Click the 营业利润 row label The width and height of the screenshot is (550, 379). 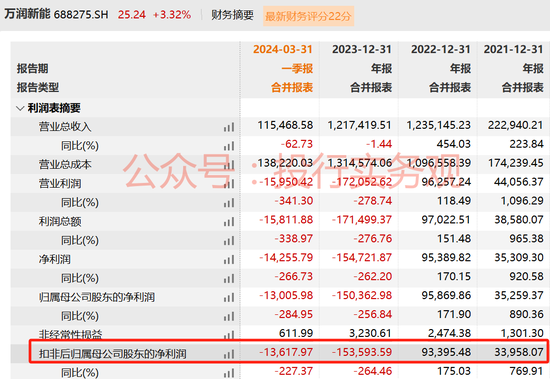60,184
